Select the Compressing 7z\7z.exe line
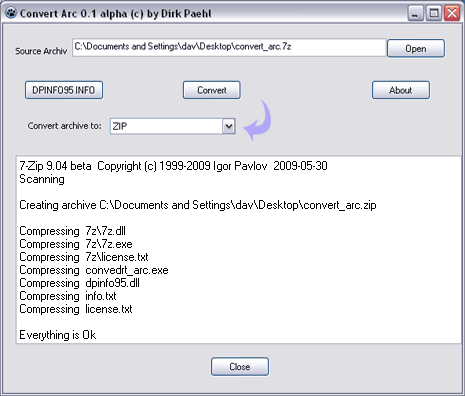Image resolution: width=465 pixels, height=396 pixels. (76, 244)
